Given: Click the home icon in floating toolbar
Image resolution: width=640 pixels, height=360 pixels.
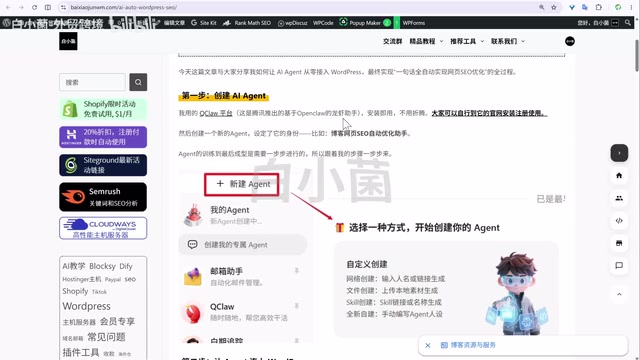Looking at the screenshot, I should (x=619, y=176).
